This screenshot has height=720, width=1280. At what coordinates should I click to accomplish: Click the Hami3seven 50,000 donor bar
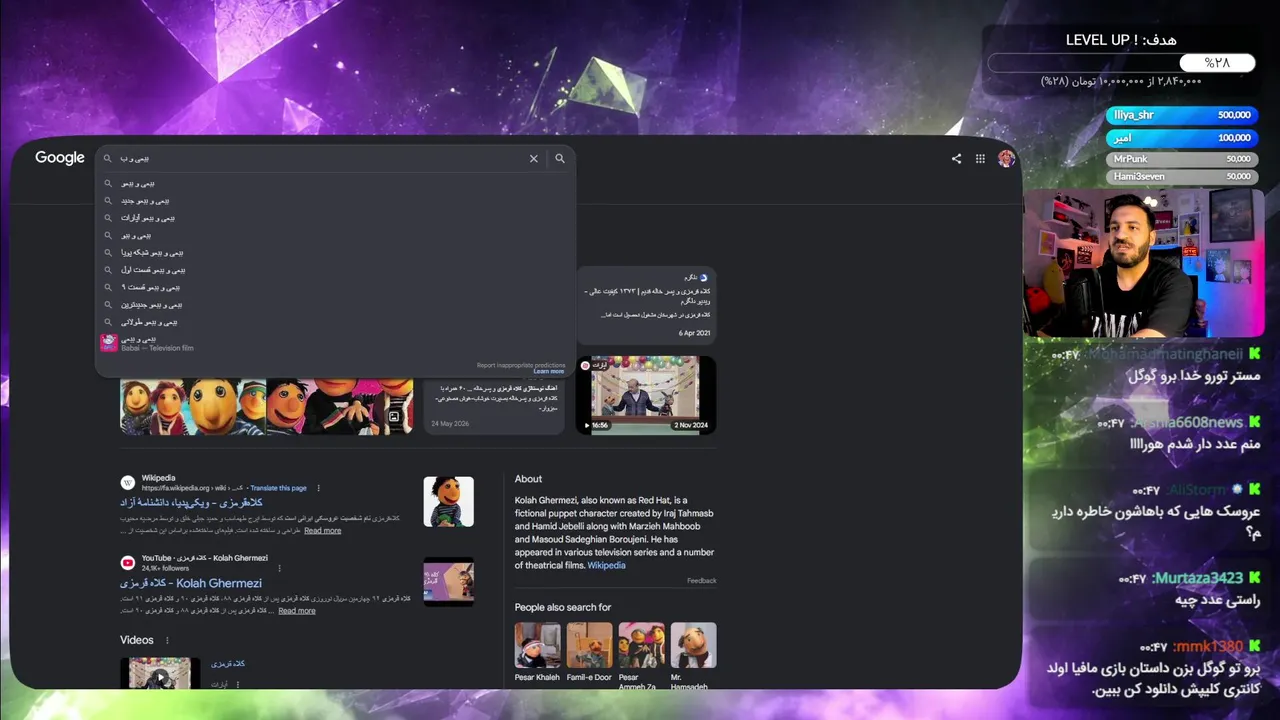pos(1181,176)
